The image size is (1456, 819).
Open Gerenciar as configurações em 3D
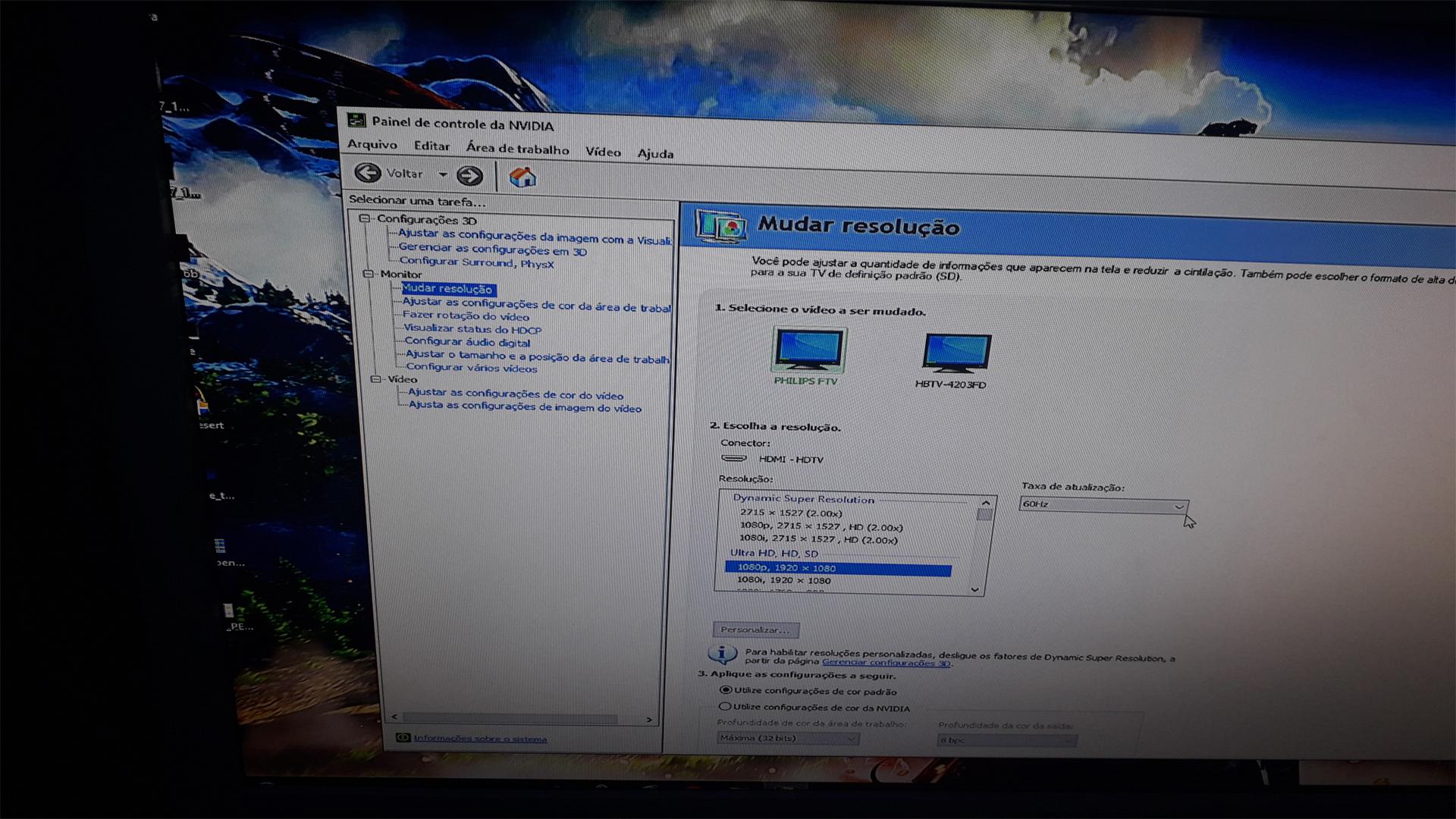(x=493, y=249)
